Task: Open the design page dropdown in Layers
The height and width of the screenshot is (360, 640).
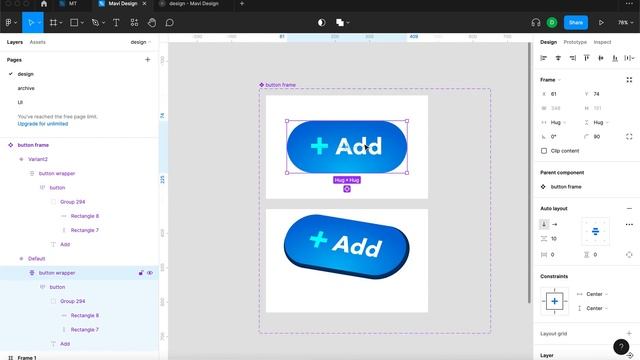Action: (x=141, y=42)
